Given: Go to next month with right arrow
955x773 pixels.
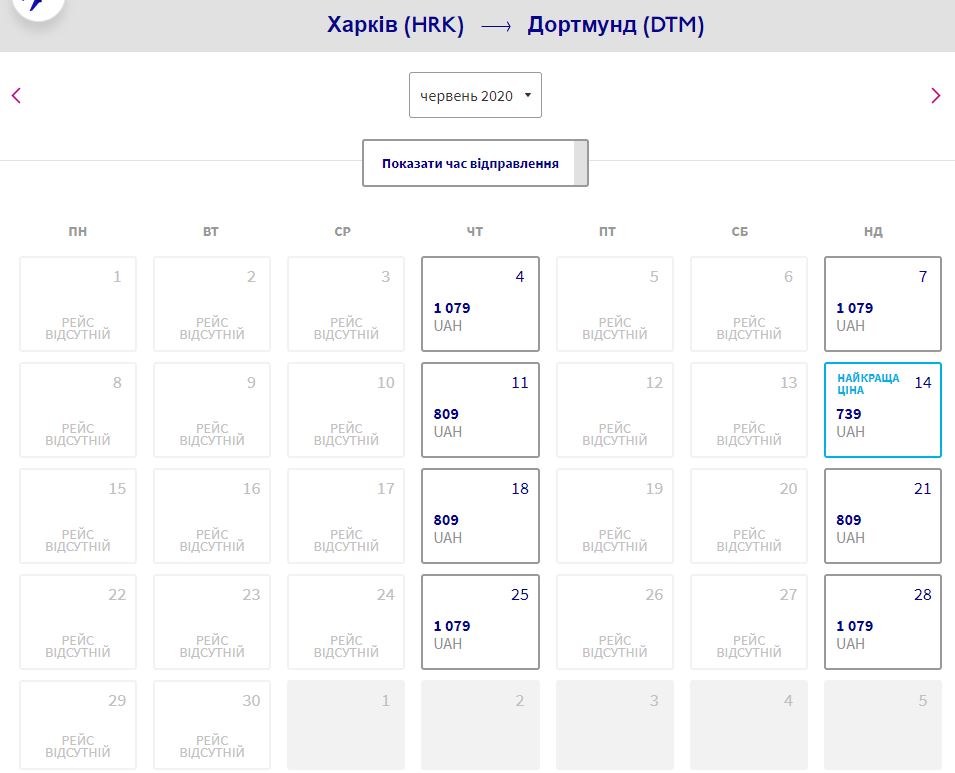Looking at the screenshot, I should pyautogui.click(x=936, y=96).
